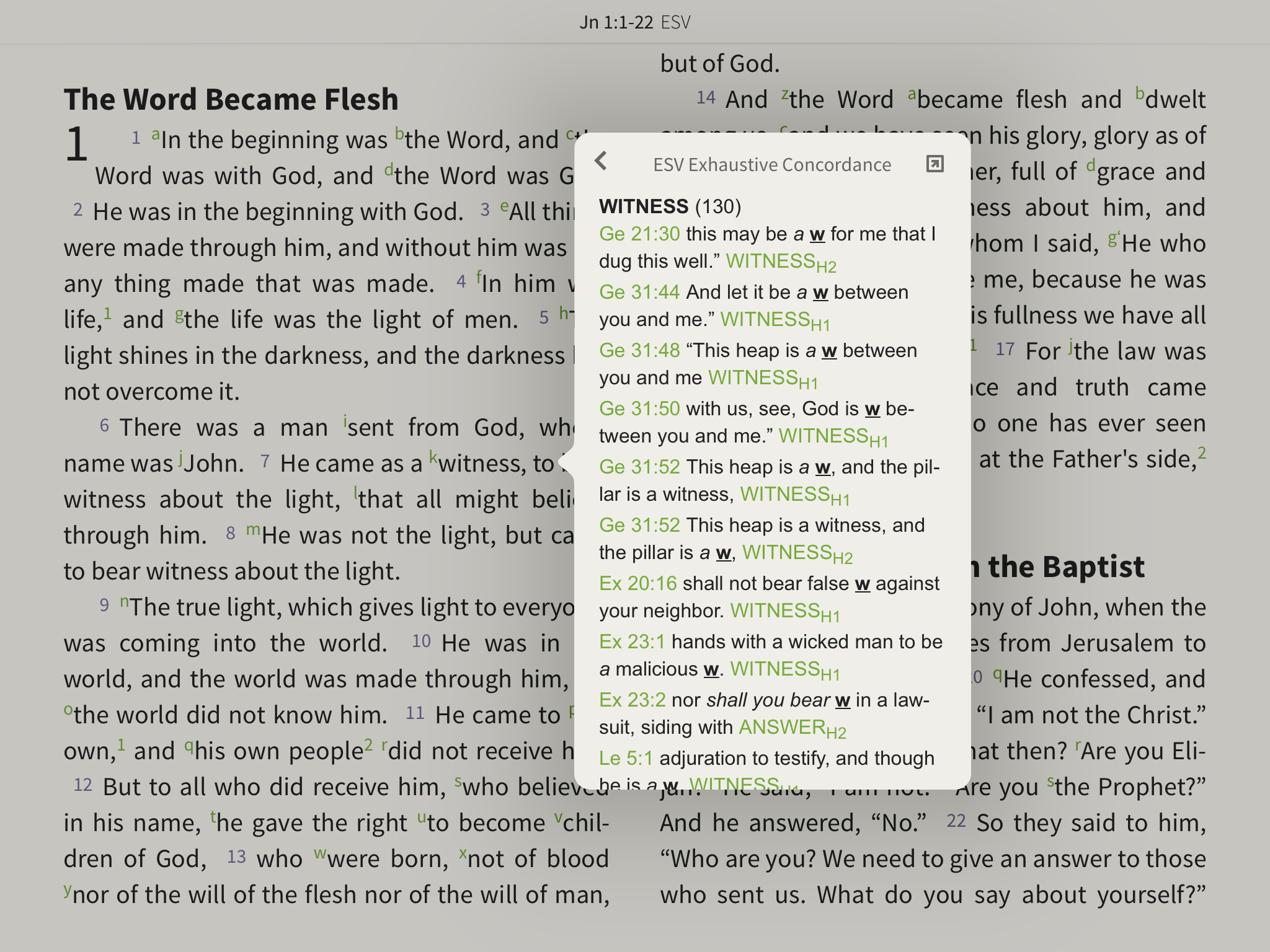Tap cross-reference 'm' before 'He was not the light'
The width and height of the screenshot is (1270, 952).
point(253,531)
